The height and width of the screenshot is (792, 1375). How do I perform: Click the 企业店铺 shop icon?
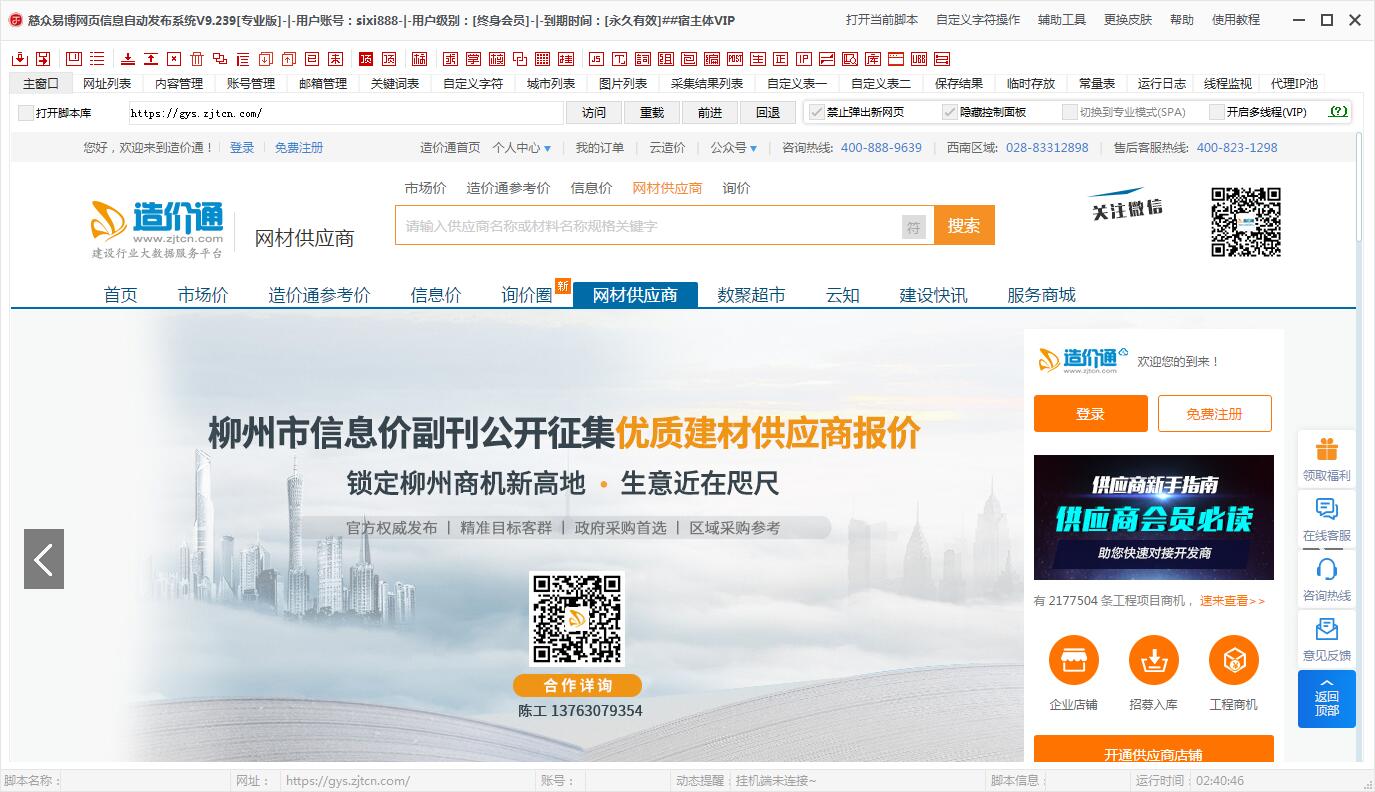(x=1073, y=660)
